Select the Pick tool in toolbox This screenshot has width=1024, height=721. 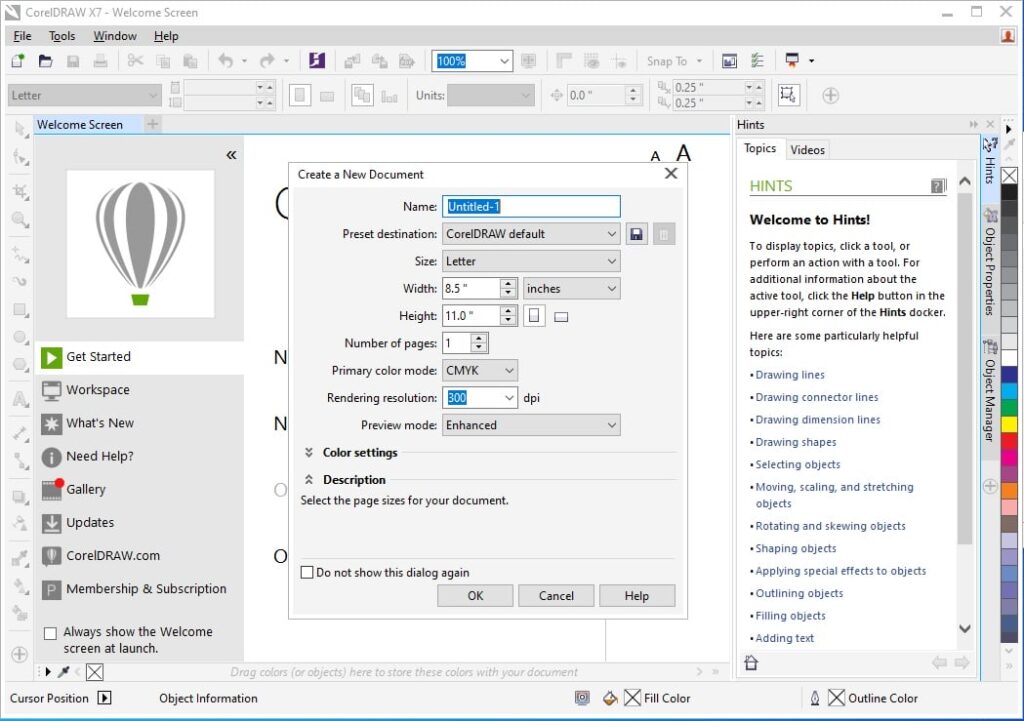point(20,129)
